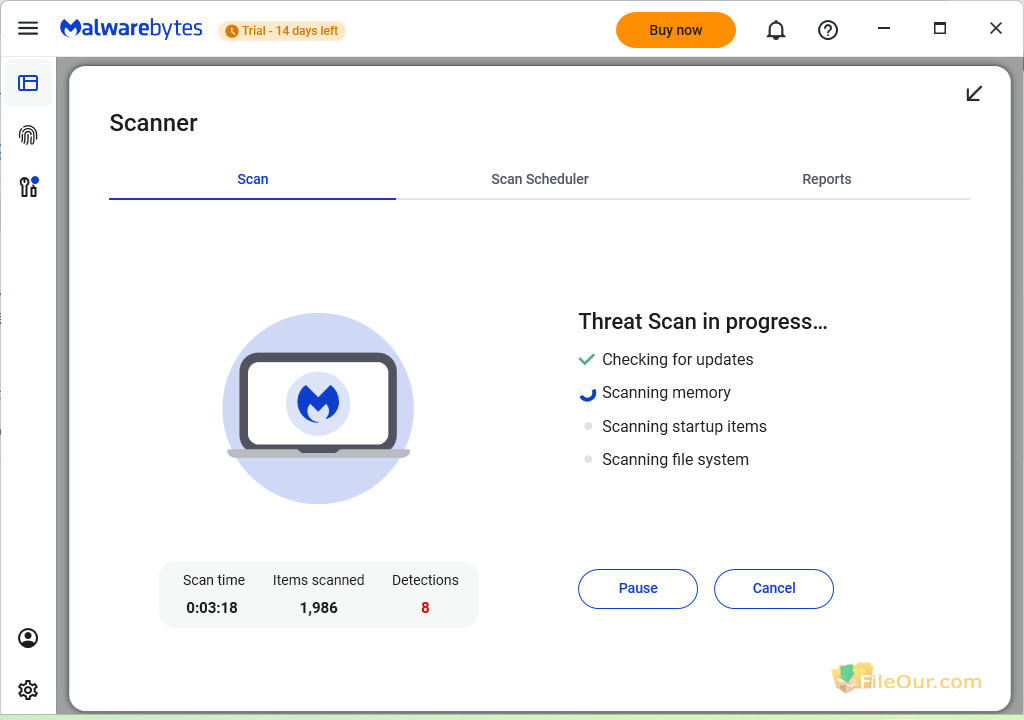
Task: Click the Scanning startup items status indicator
Action: point(588,426)
